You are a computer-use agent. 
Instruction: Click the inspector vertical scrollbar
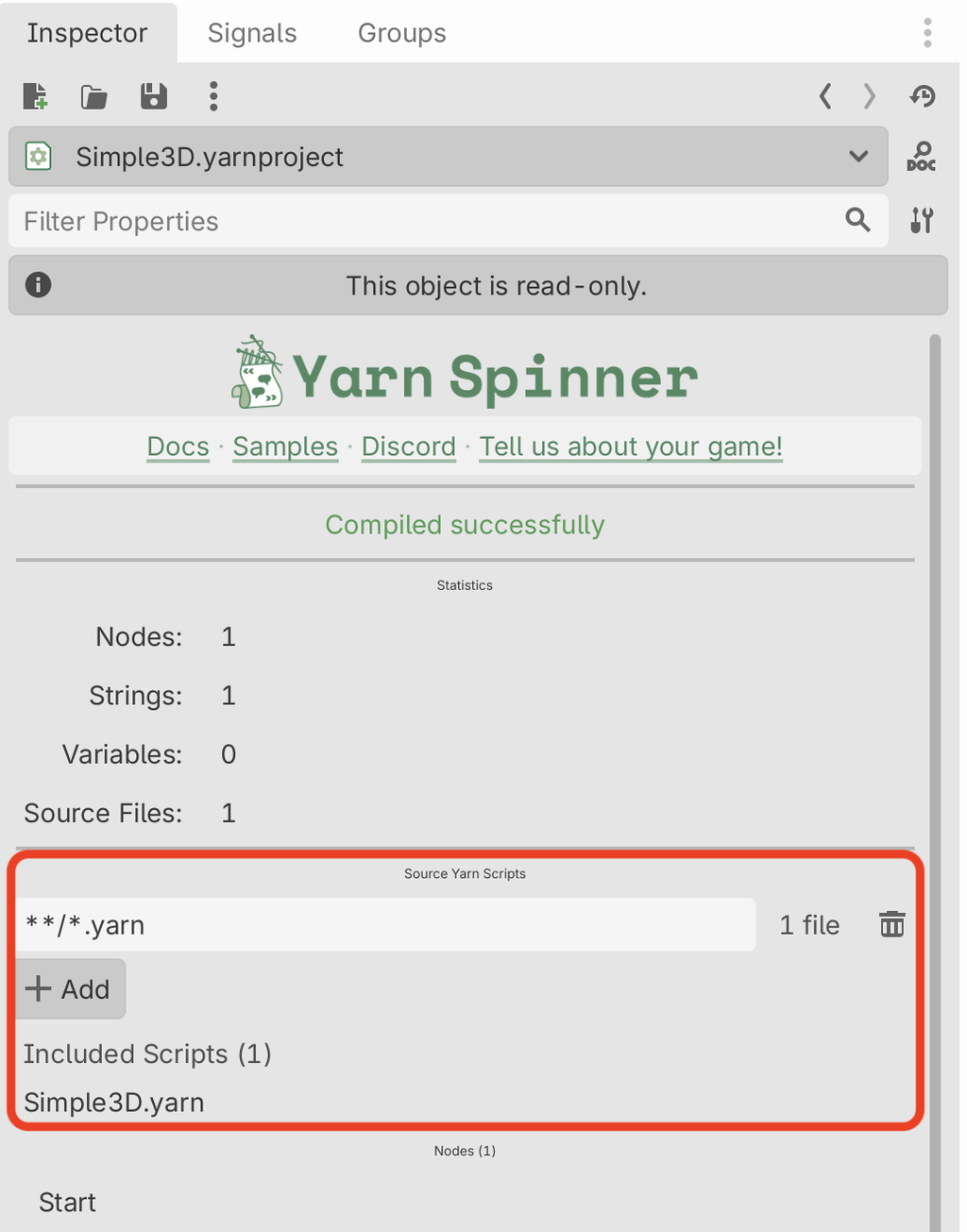coord(935,784)
